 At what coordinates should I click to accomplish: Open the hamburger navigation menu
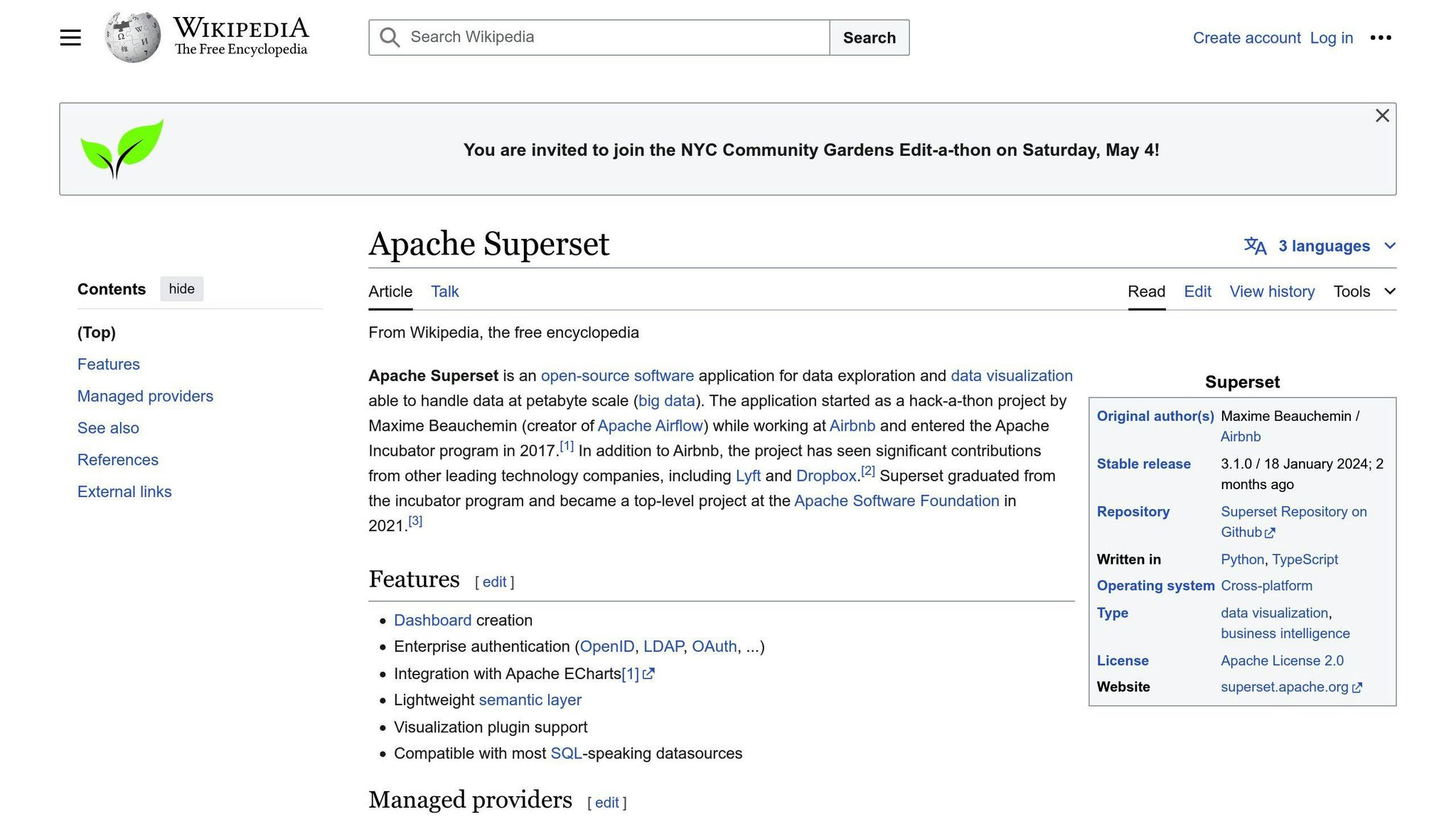tap(70, 37)
